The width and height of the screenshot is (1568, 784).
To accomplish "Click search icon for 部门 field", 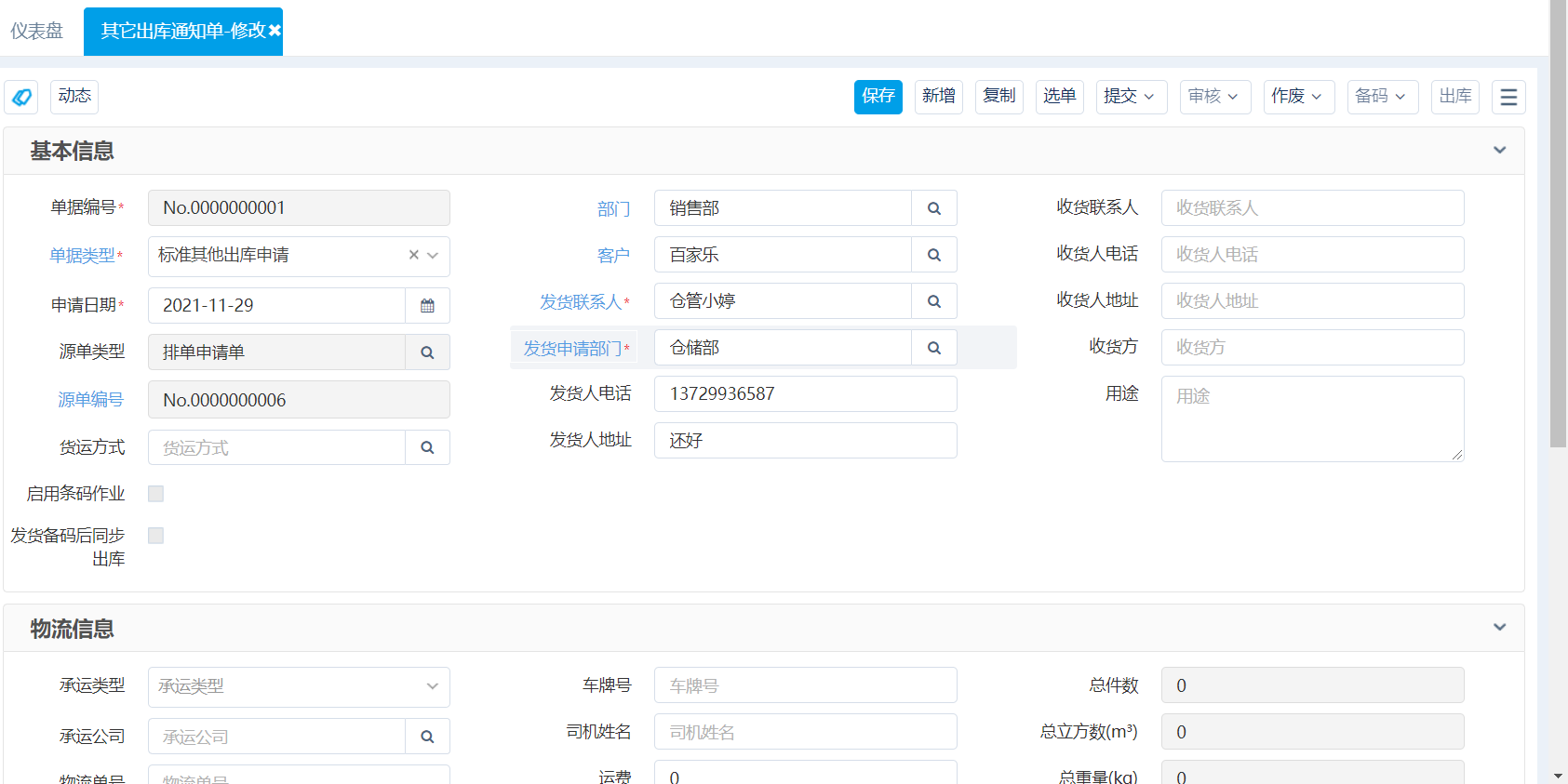I will (934, 208).
